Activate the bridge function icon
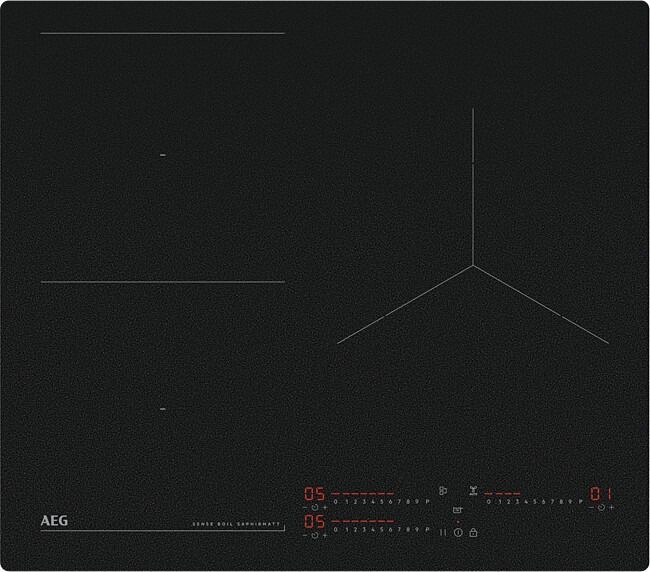 (442, 491)
